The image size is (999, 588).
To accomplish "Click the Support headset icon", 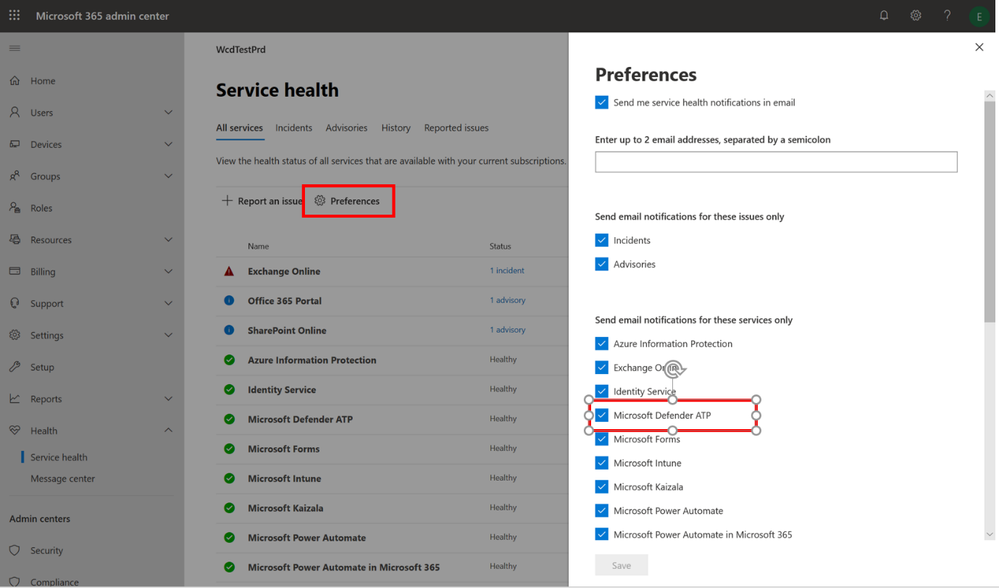I will coord(15,303).
